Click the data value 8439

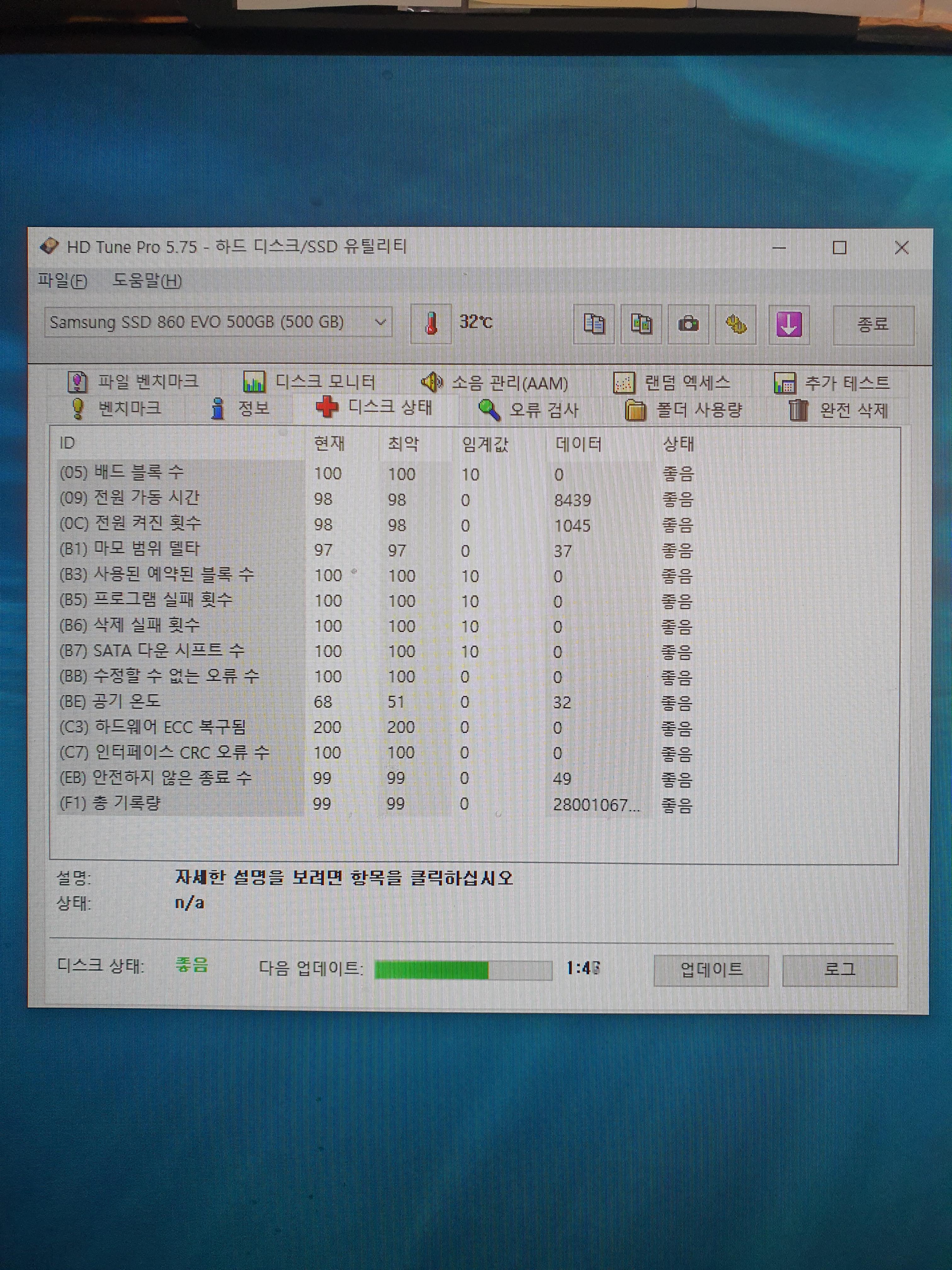point(572,500)
